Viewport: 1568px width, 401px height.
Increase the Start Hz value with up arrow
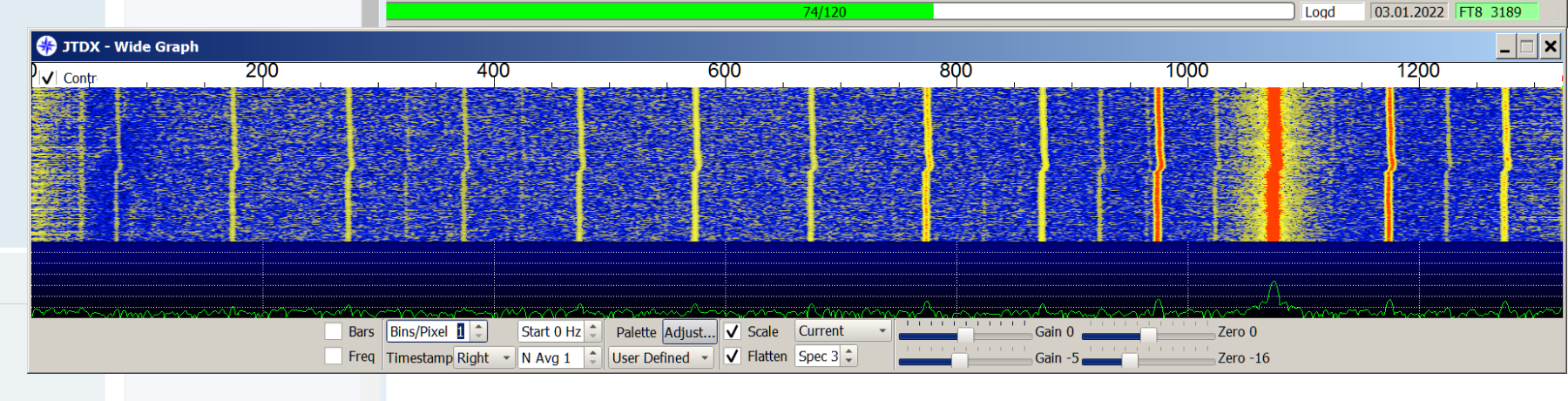point(593,327)
